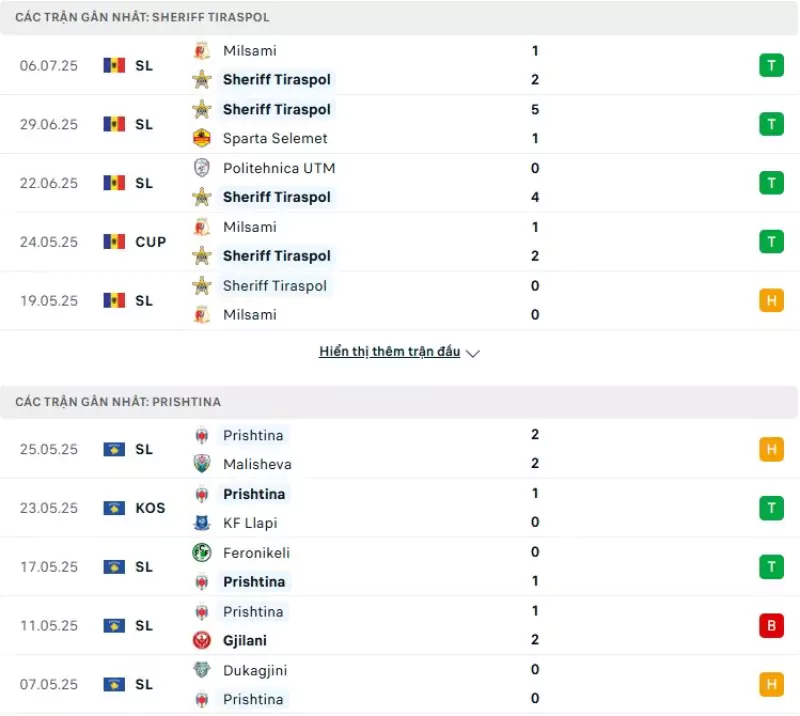800x716 pixels.
Task: Select KOS competition label on 23.05.25 row
Action: [x=150, y=508]
